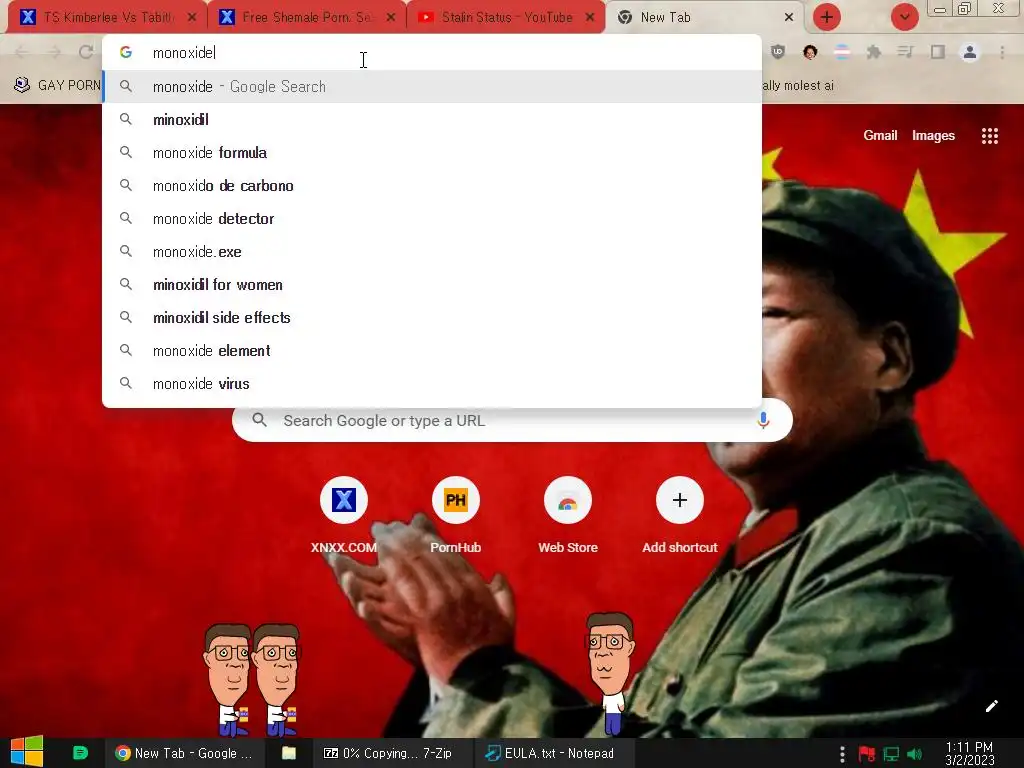The image size is (1024, 768).
Task: Open the clock showing 1:11 PM
Action: click(x=969, y=753)
